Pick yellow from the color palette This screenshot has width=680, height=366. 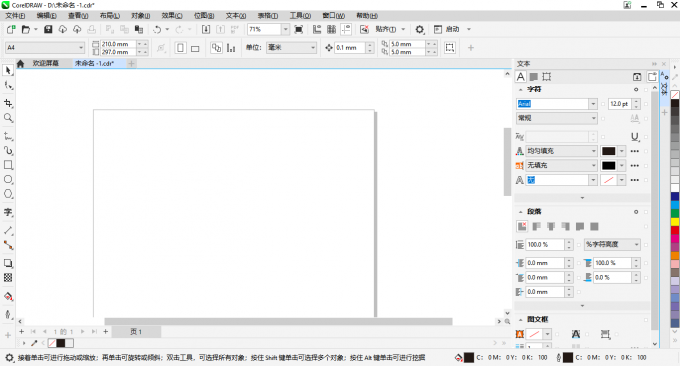[x=675, y=222]
